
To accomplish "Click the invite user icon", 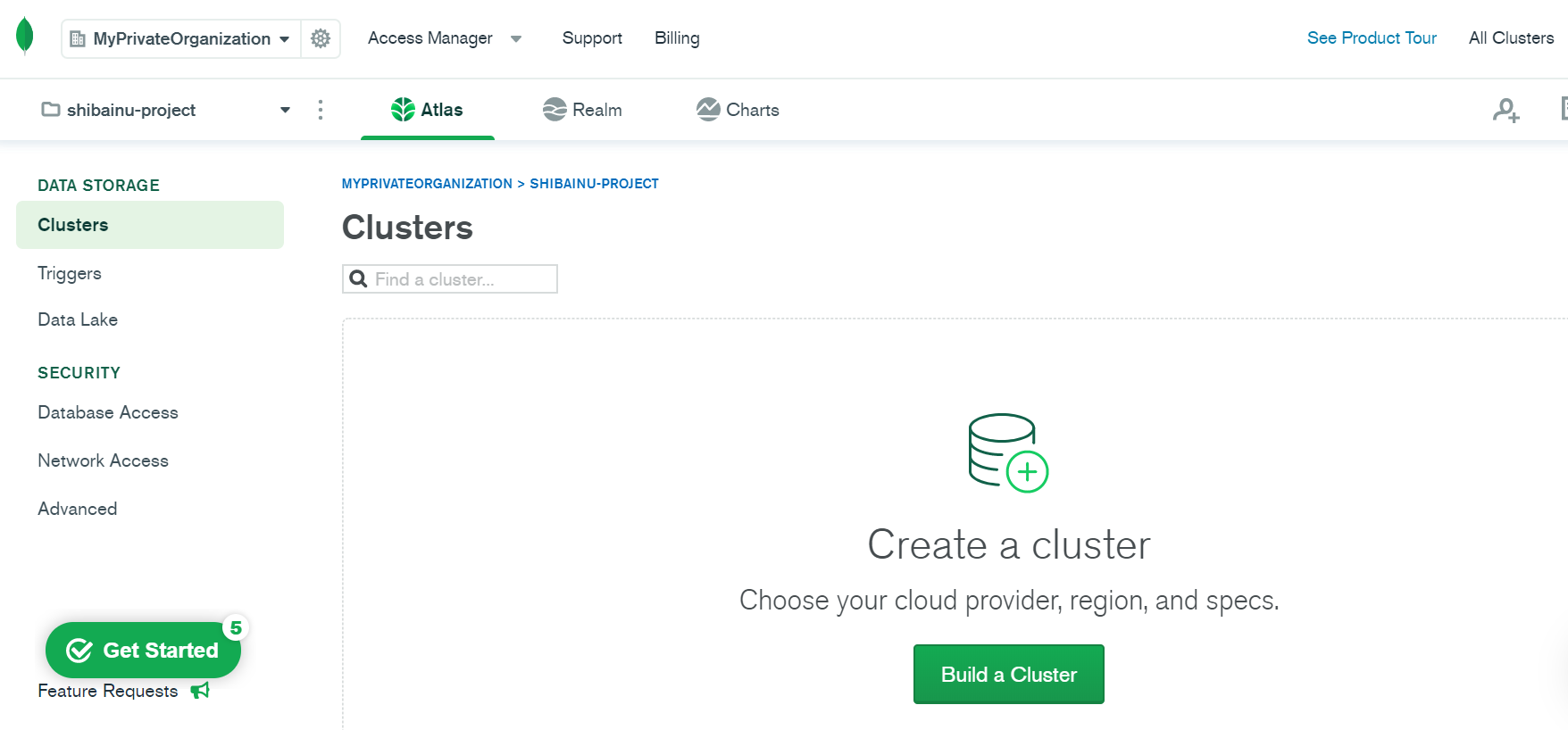I will pyautogui.click(x=1506, y=110).
